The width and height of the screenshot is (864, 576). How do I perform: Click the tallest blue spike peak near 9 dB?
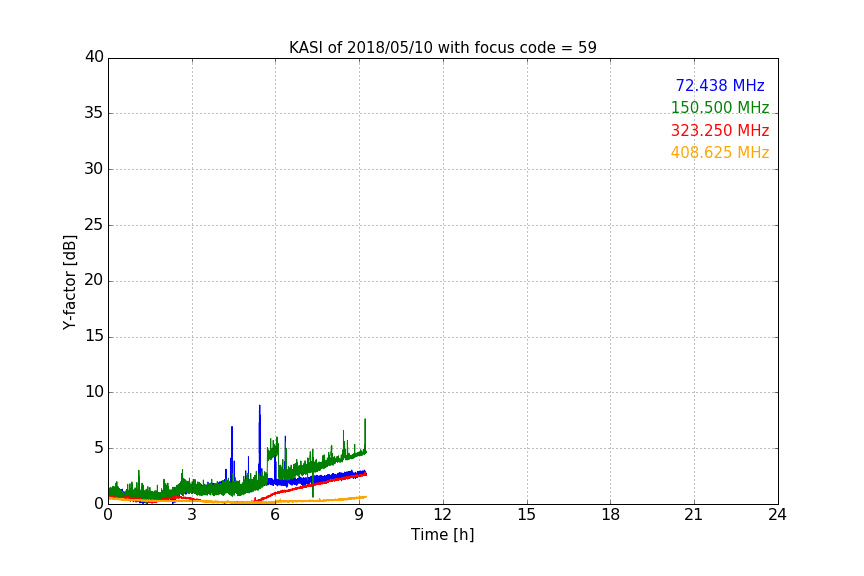pyautogui.click(x=260, y=407)
